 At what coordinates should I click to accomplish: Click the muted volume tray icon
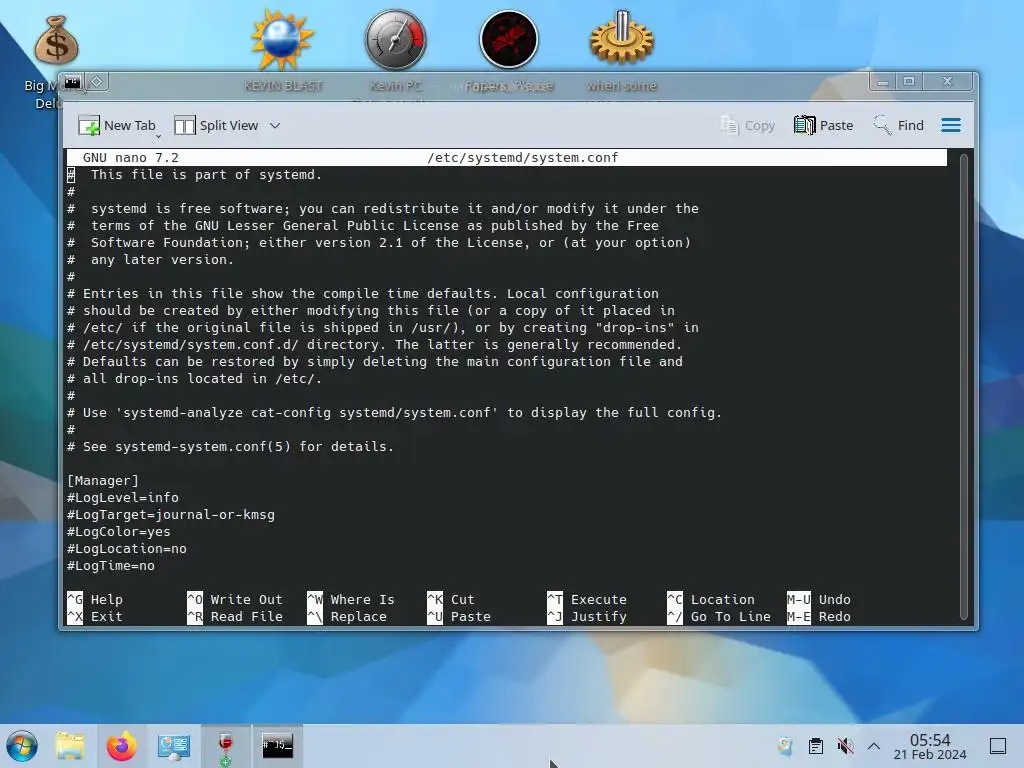pyautogui.click(x=845, y=746)
